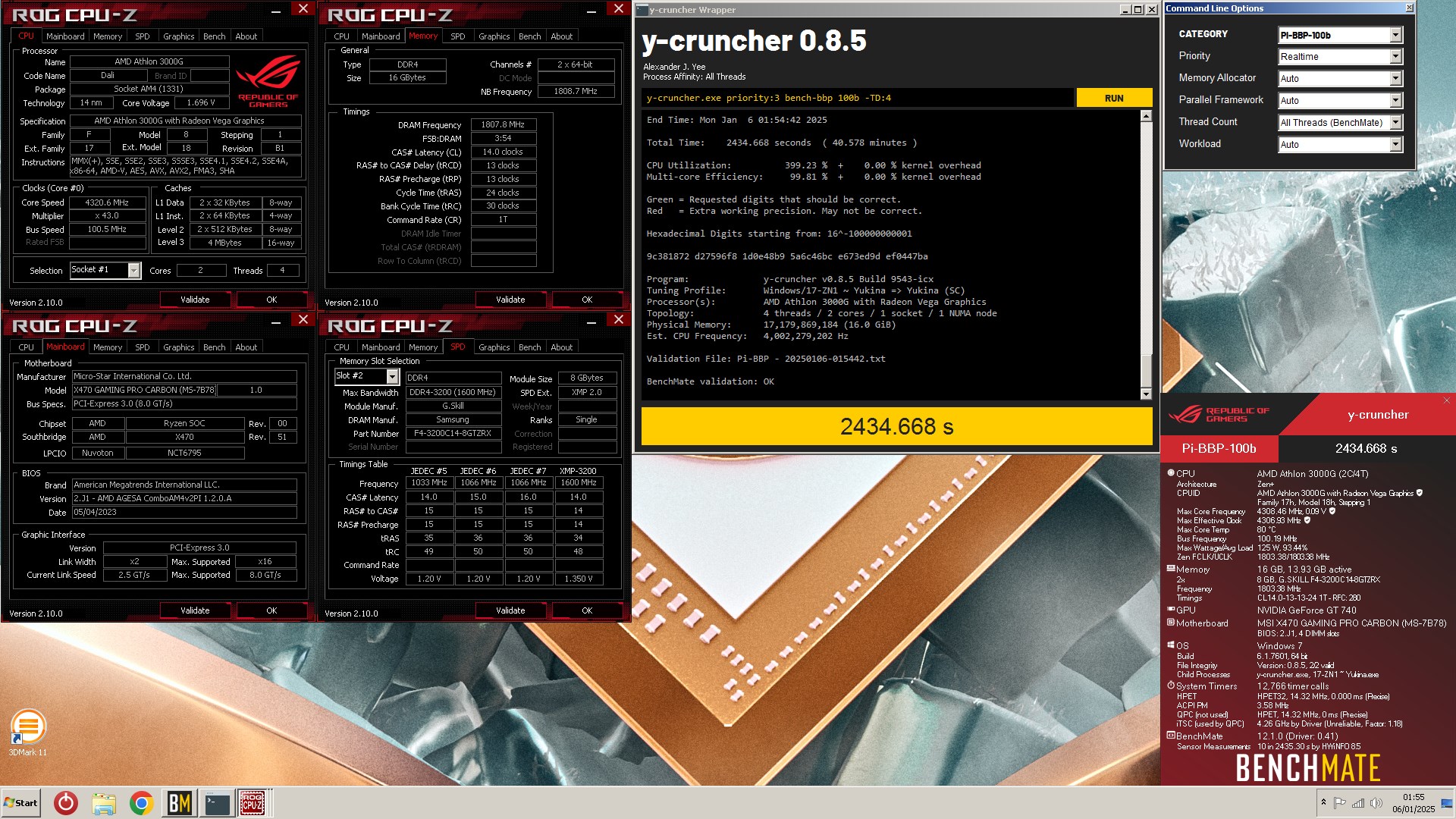
Task: Click the y-cruncher command line field
Action: [858, 98]
